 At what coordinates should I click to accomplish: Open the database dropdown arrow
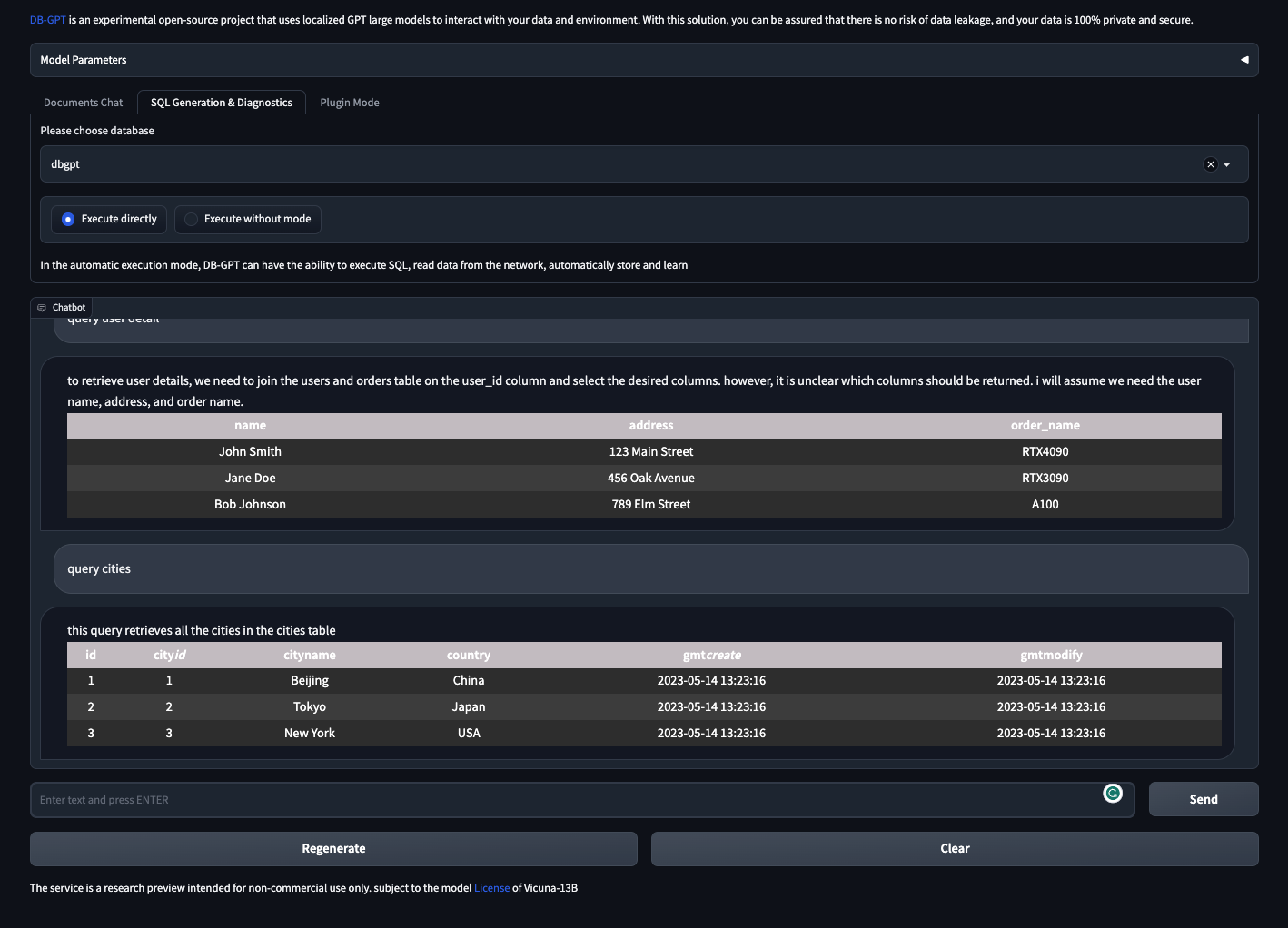[x=1227, y=165]
